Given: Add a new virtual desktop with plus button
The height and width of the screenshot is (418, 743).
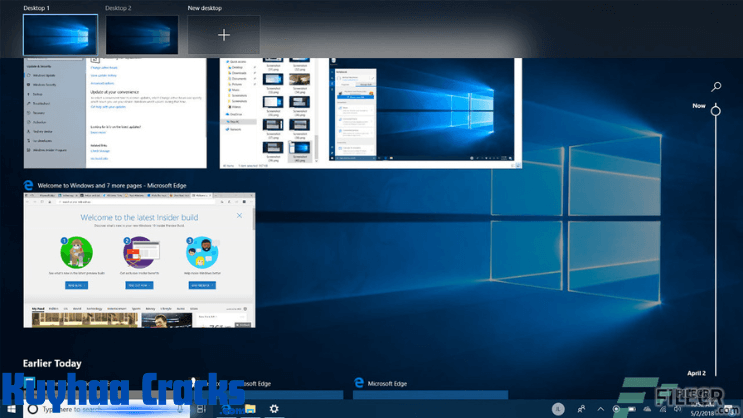Looking at the screenshot, I should pos(224,35).
